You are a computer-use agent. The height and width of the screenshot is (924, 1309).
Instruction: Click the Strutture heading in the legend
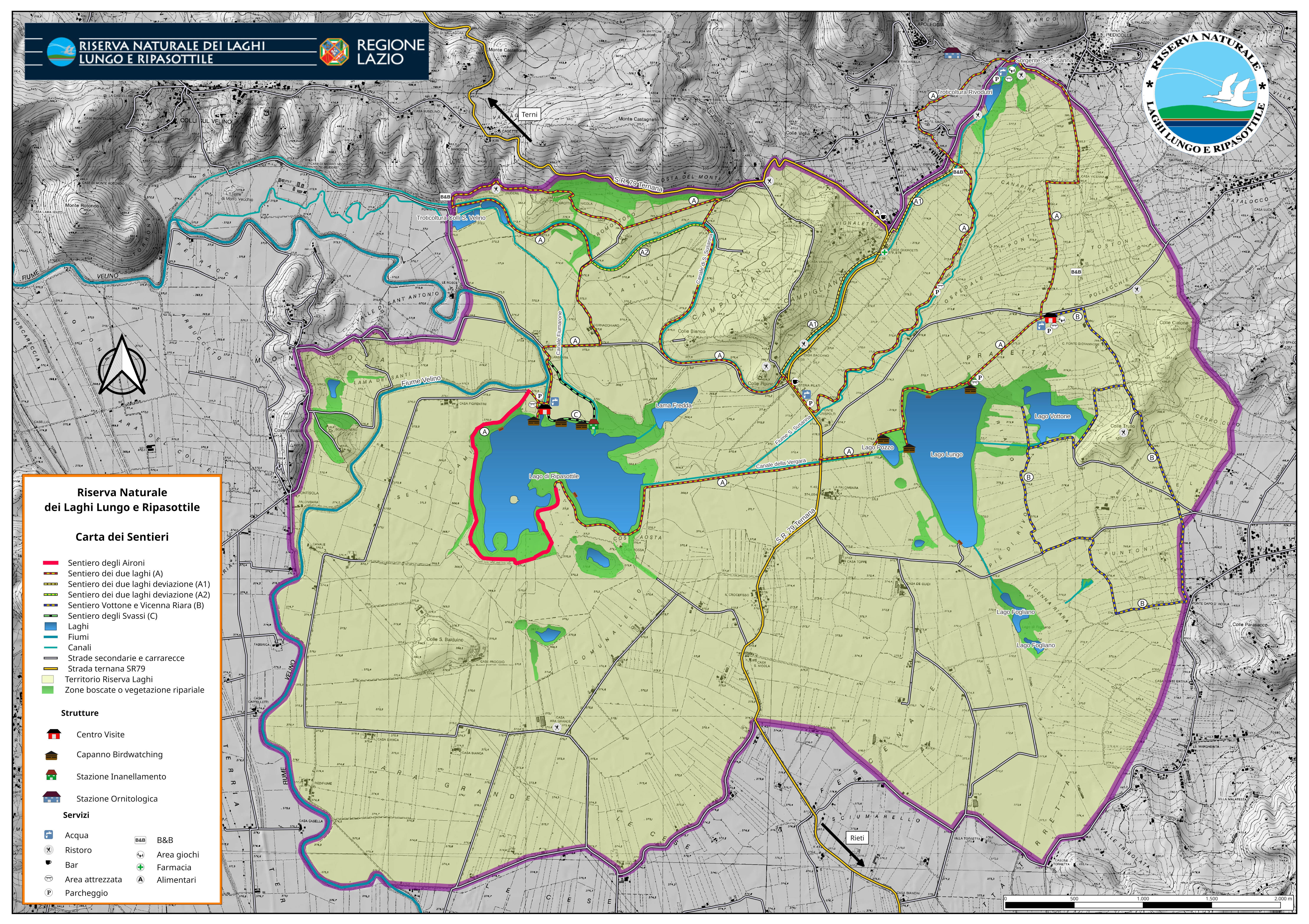tap(80, 713)
